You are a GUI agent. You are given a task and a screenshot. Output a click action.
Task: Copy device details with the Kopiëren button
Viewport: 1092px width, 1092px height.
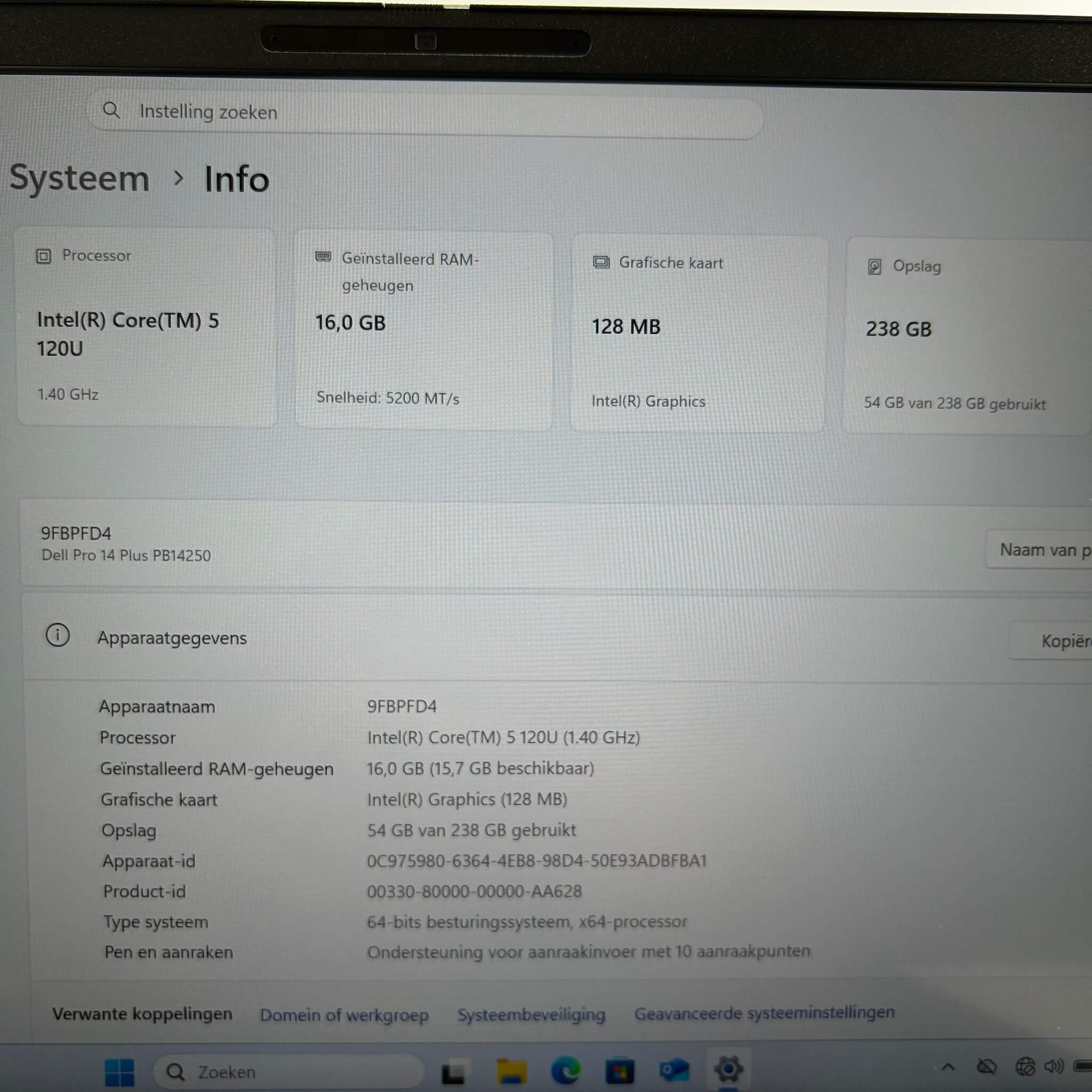(x=1050, y=641)
